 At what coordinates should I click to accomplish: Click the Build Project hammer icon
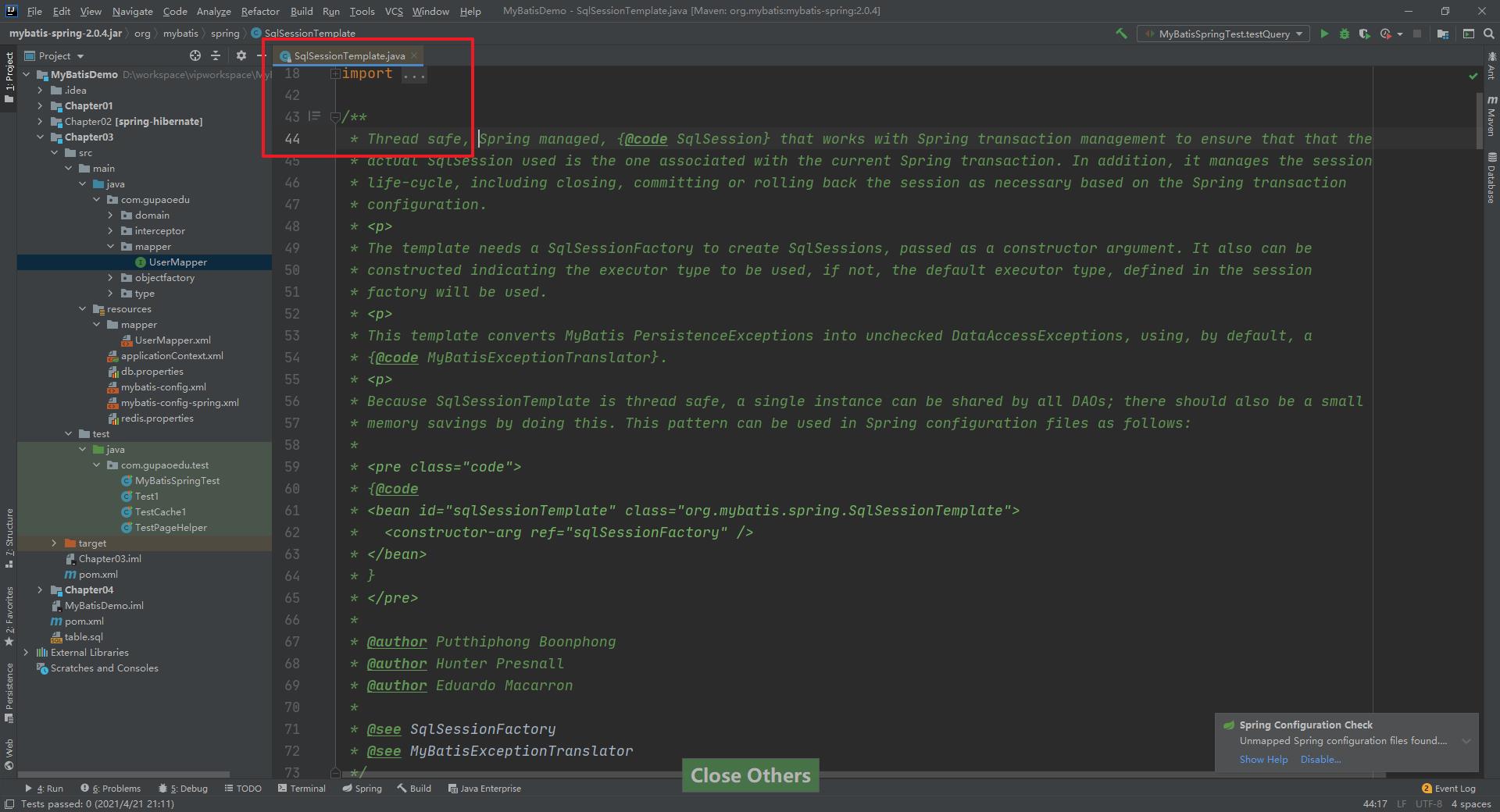(x=1121, y=34)
